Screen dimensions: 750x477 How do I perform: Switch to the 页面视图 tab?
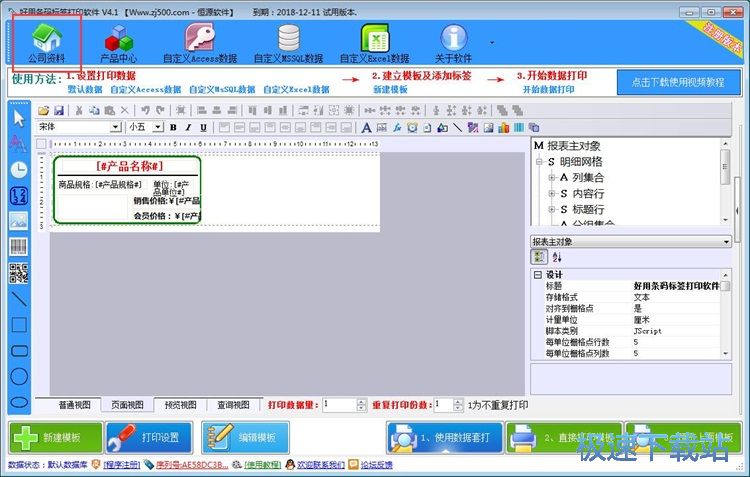click(127, 405)
